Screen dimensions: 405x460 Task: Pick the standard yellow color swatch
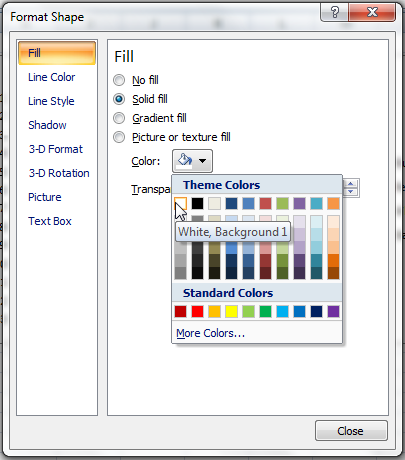[x=231, y=312]
